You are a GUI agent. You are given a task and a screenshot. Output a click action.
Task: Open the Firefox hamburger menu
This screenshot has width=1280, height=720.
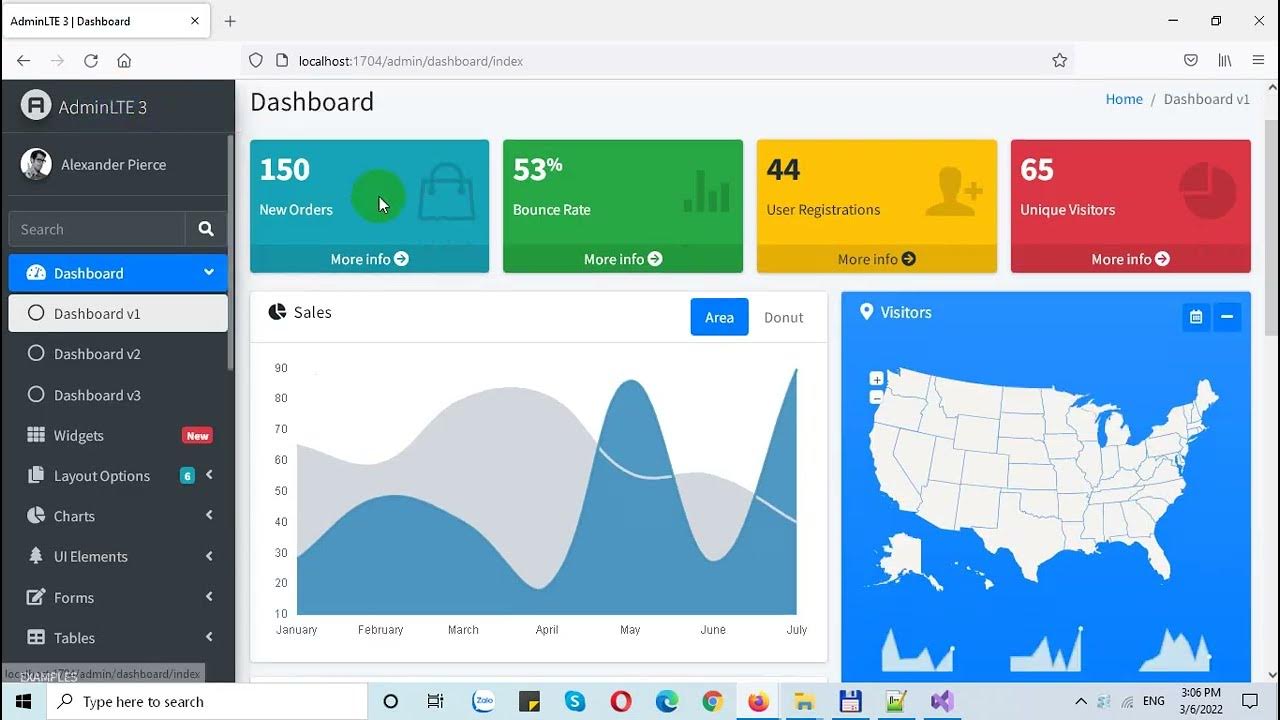pyautogui.click(x=1258, y=61)
